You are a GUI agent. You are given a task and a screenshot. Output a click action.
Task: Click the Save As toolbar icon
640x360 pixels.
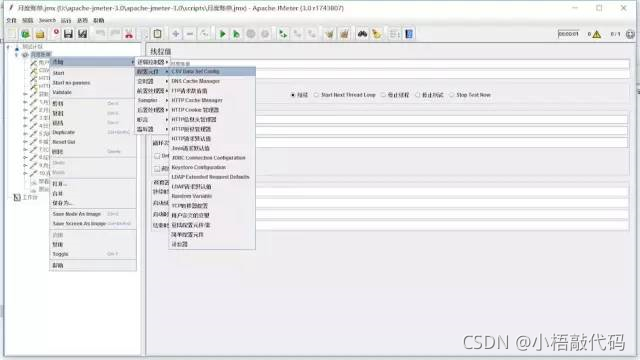coord(82,34)
